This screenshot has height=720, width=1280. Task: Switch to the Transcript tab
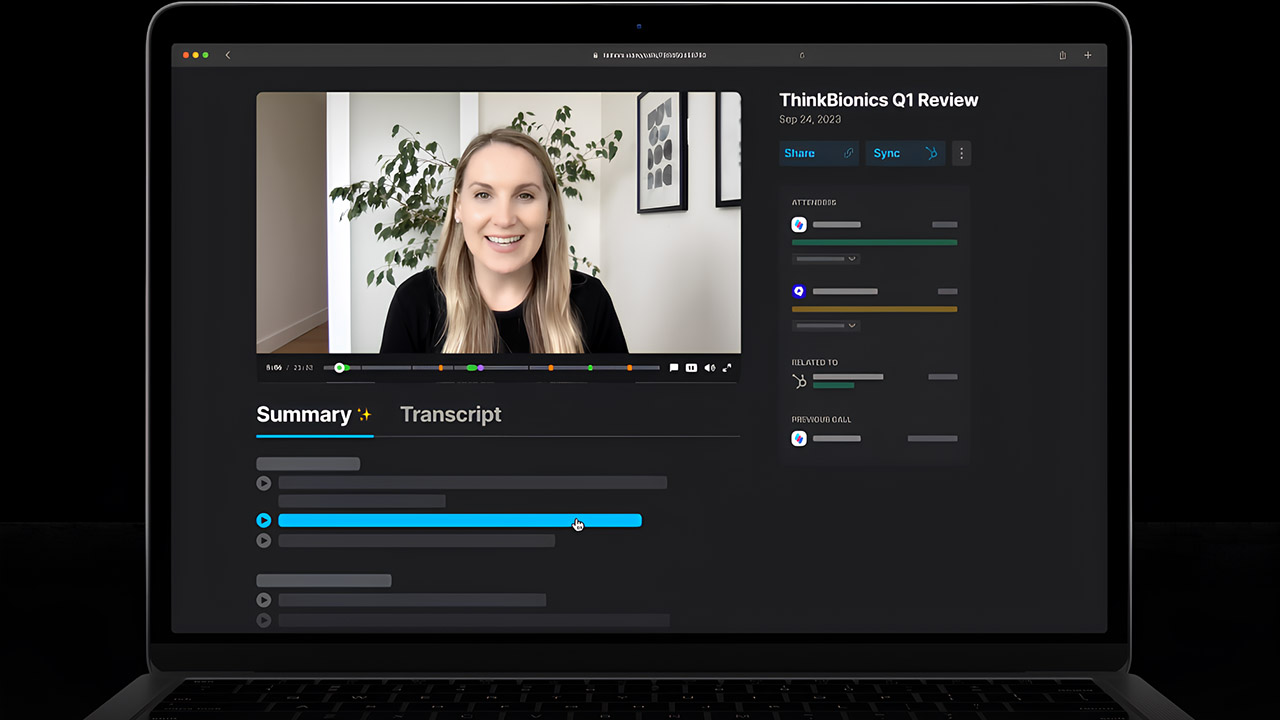[451, 415]
